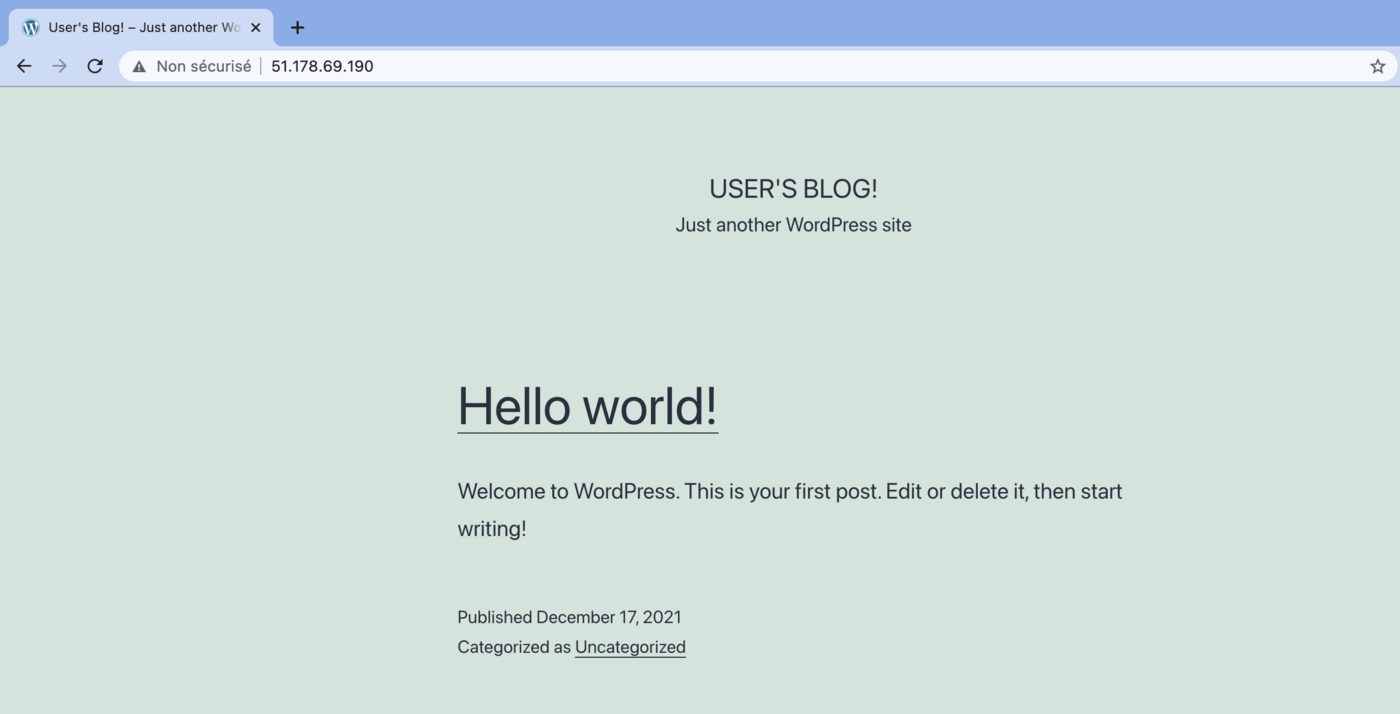Click the Categorized as label
Viewport: 1400px width, 714px height.
[x=512, y=647]
